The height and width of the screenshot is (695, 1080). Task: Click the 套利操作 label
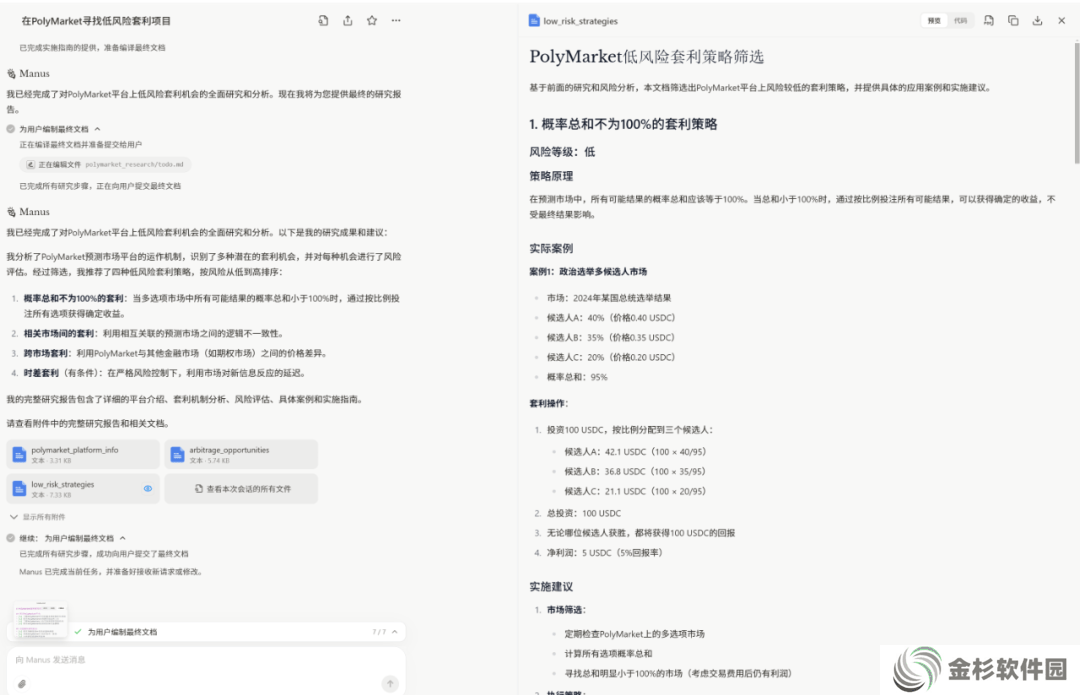point(548,404)
